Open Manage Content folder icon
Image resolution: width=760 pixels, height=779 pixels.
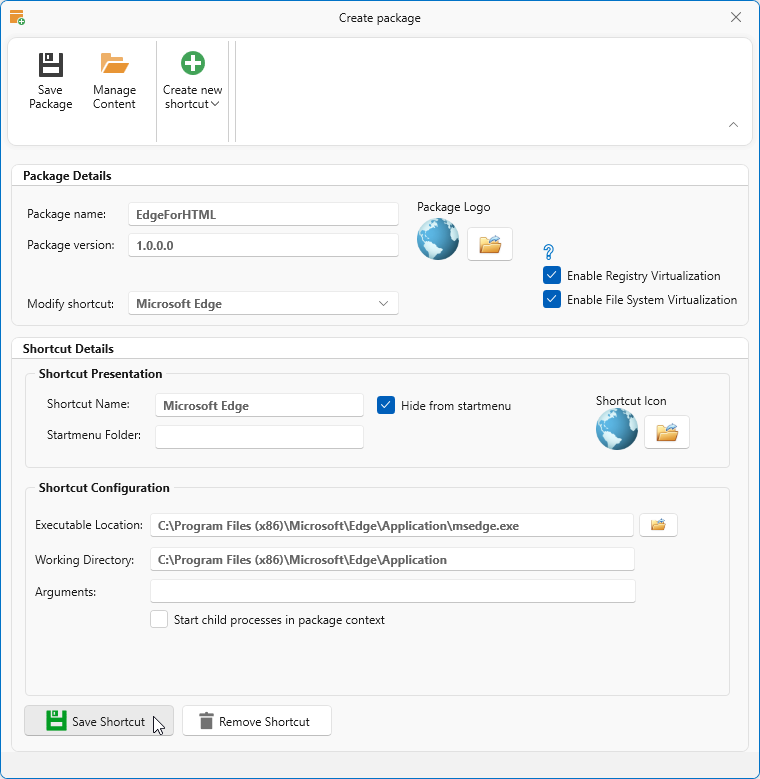[114, 65]
